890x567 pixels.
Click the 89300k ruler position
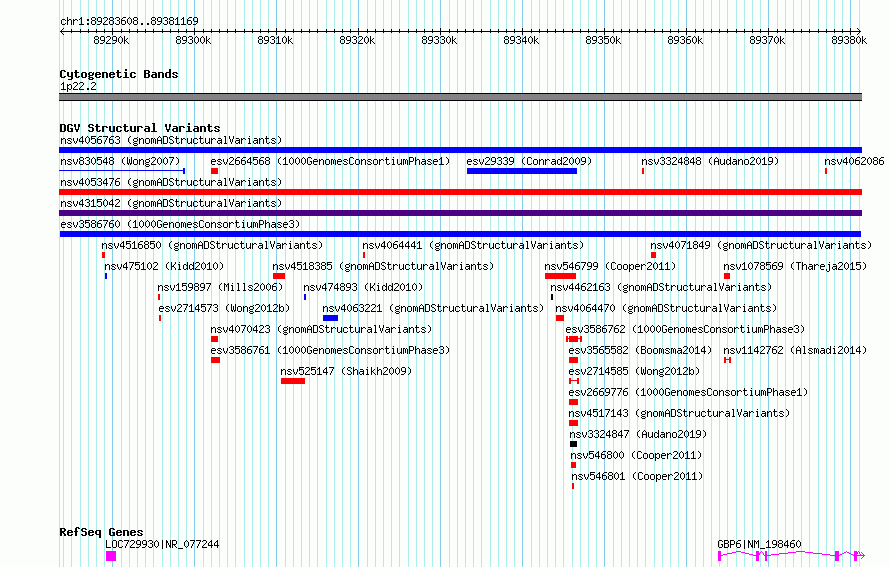coord(193,40)
